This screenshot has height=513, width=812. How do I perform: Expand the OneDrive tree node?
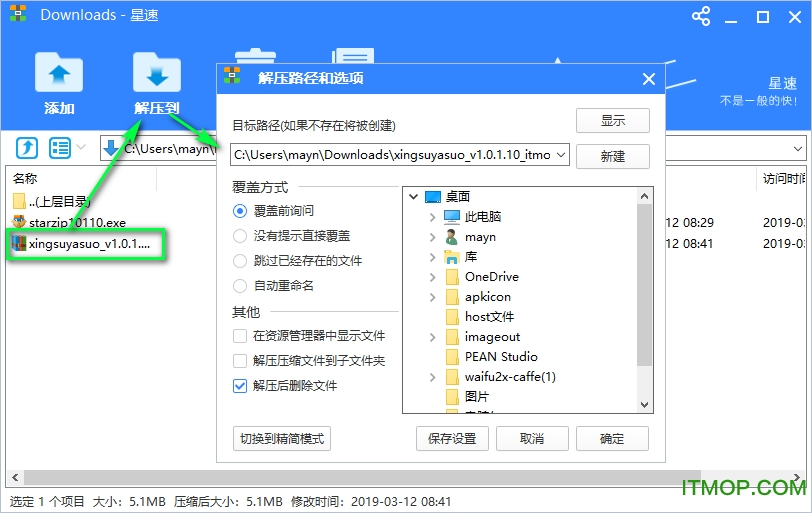[x=433, y=277]
